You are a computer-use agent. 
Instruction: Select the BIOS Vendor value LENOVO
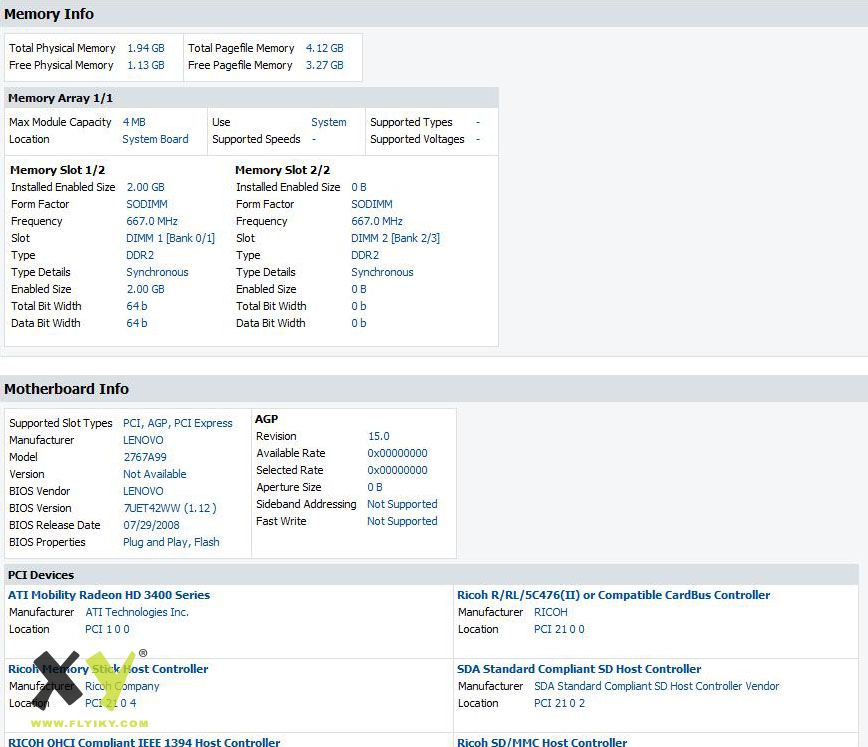point(143,491)
